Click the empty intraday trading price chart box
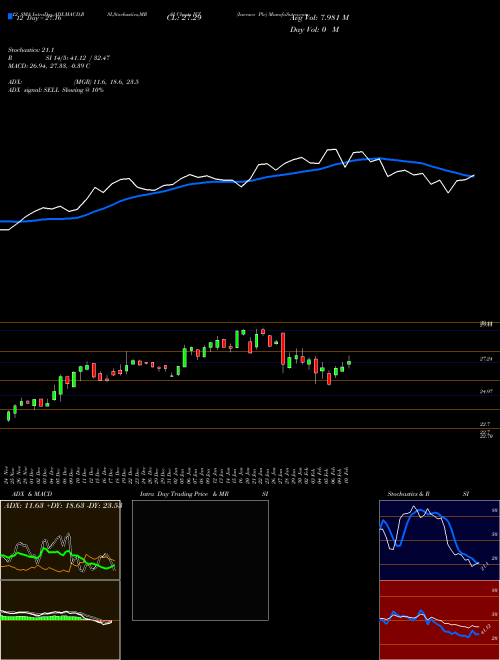Image resolution: width=500 pixels, height=660 pixels. (200, 560)
